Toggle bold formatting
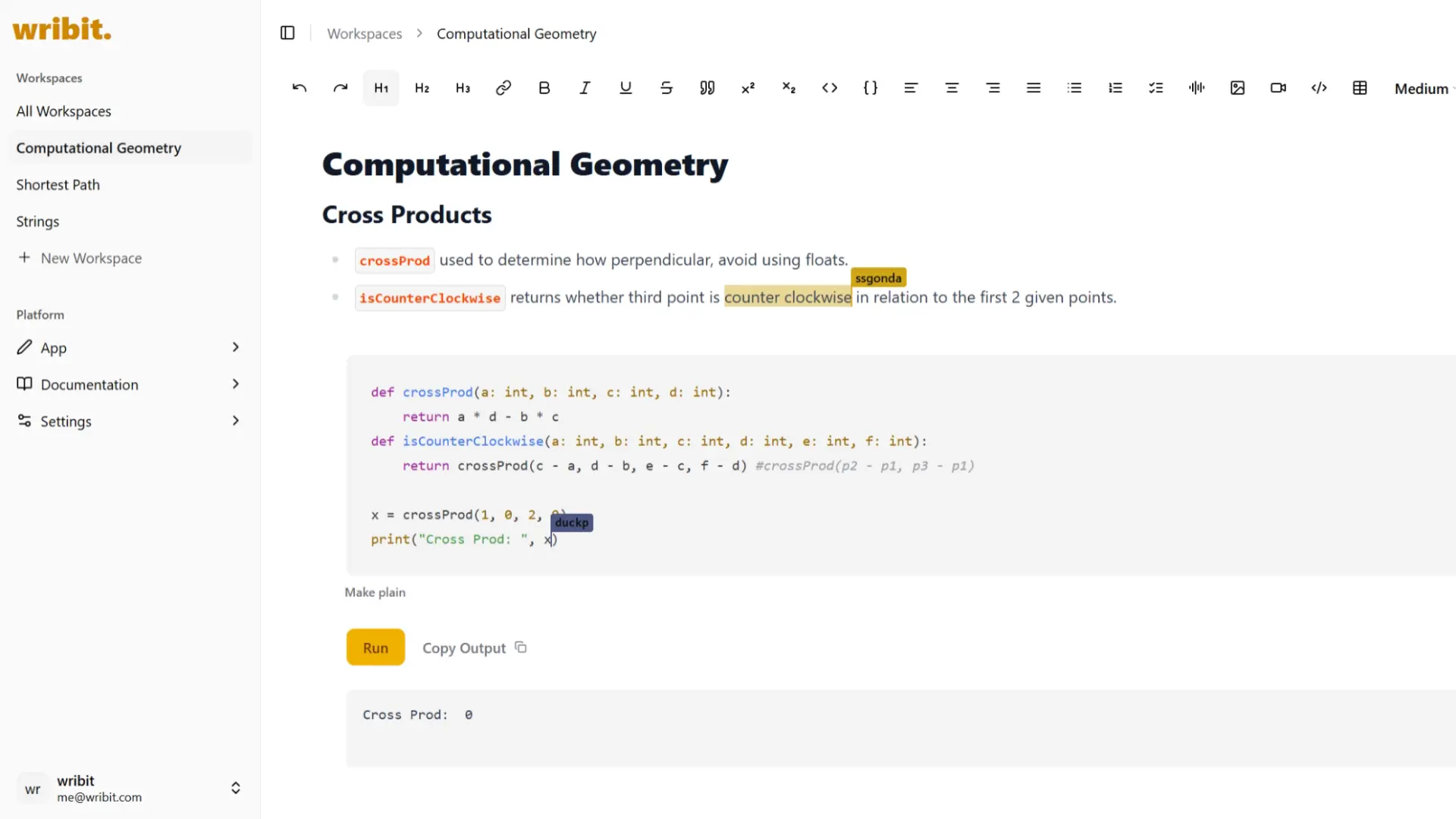 (544, 88)
